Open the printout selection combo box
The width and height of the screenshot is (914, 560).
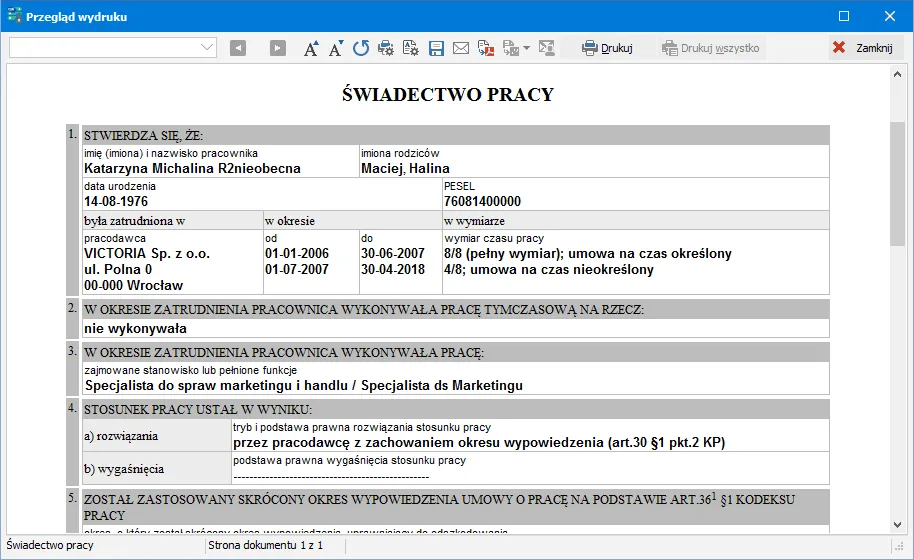point(113,47)
